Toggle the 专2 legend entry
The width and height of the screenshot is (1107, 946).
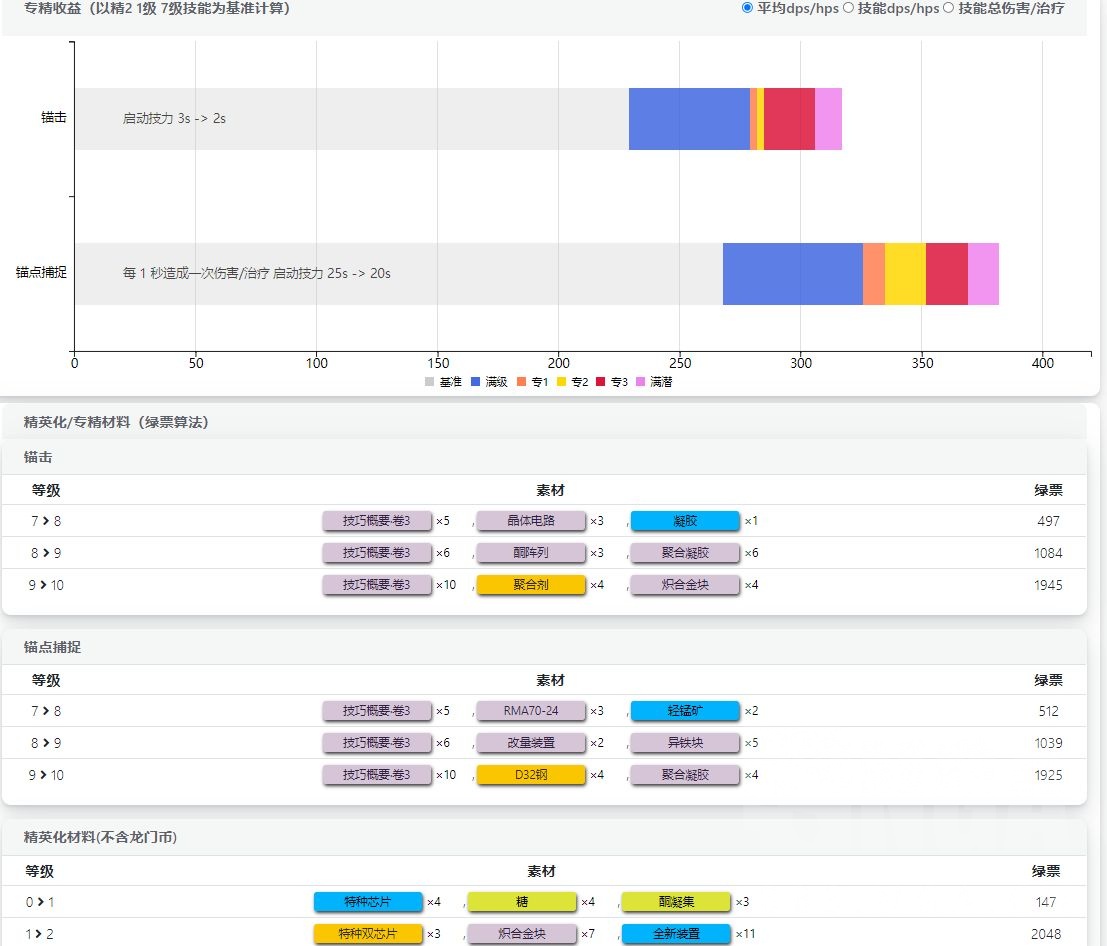pos(573,381)
